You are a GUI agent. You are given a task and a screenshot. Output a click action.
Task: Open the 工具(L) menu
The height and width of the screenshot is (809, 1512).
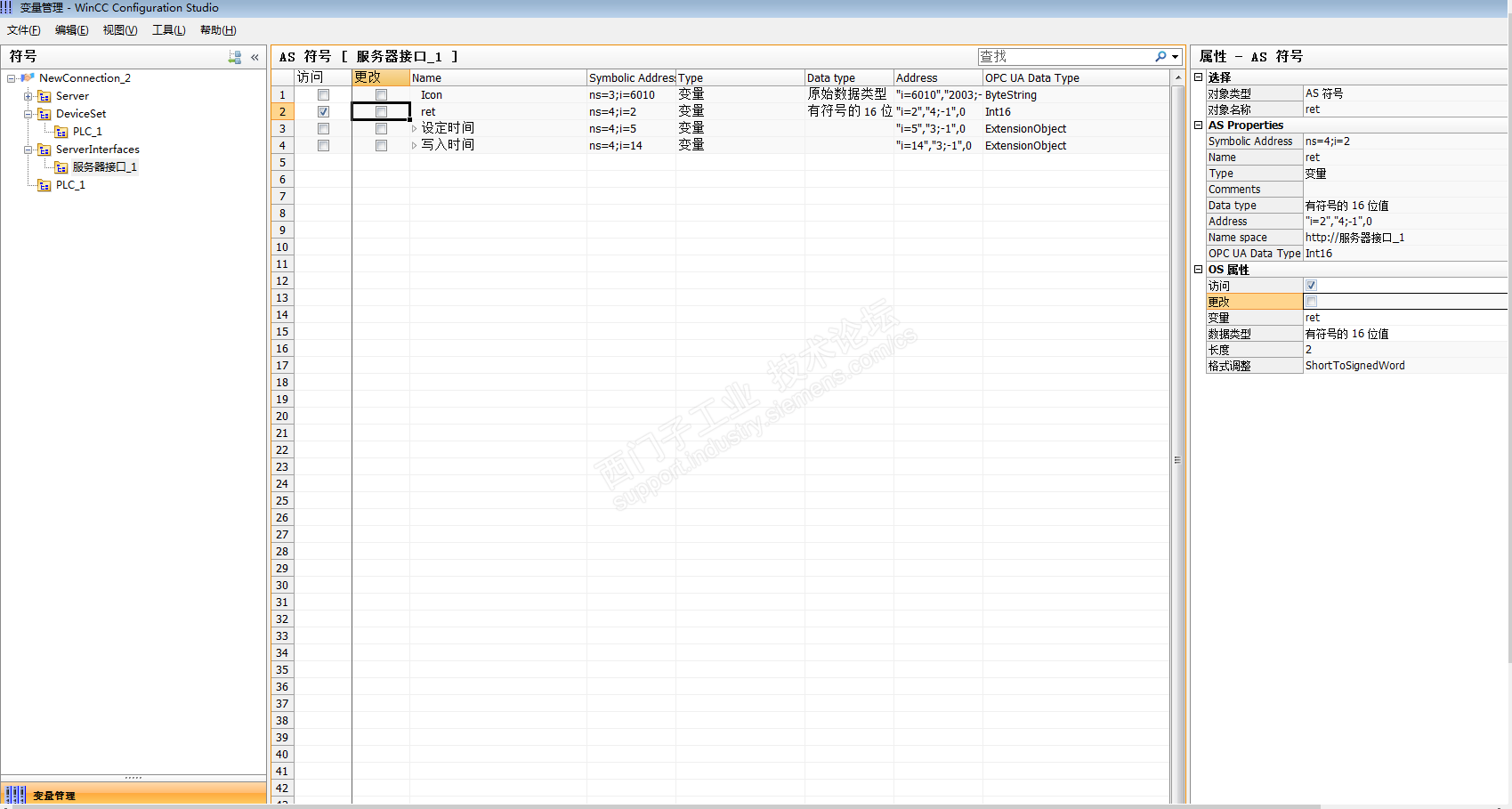169,30
